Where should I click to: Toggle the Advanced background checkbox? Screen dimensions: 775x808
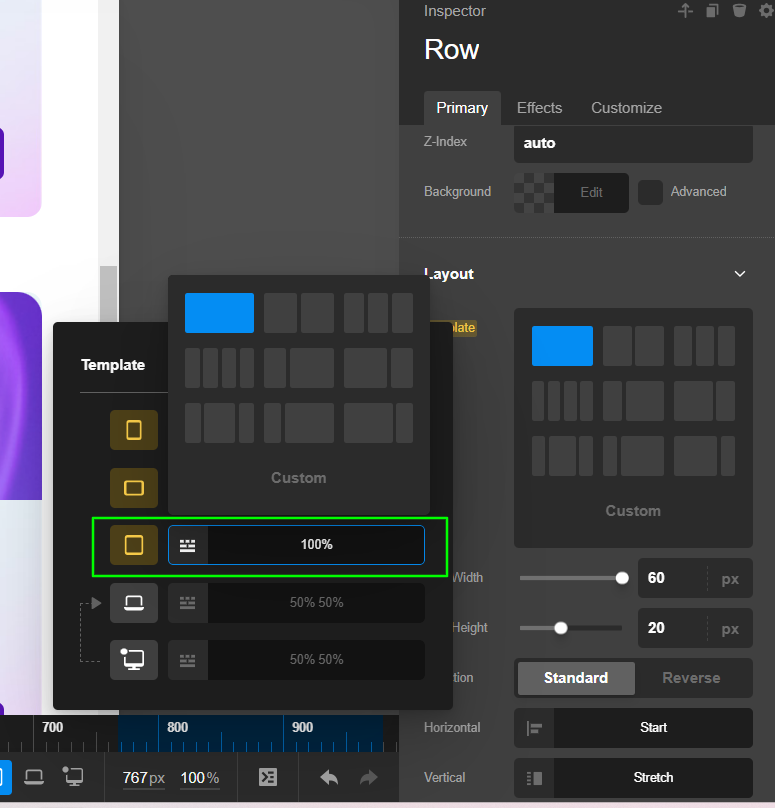click(x=650, y=192)
